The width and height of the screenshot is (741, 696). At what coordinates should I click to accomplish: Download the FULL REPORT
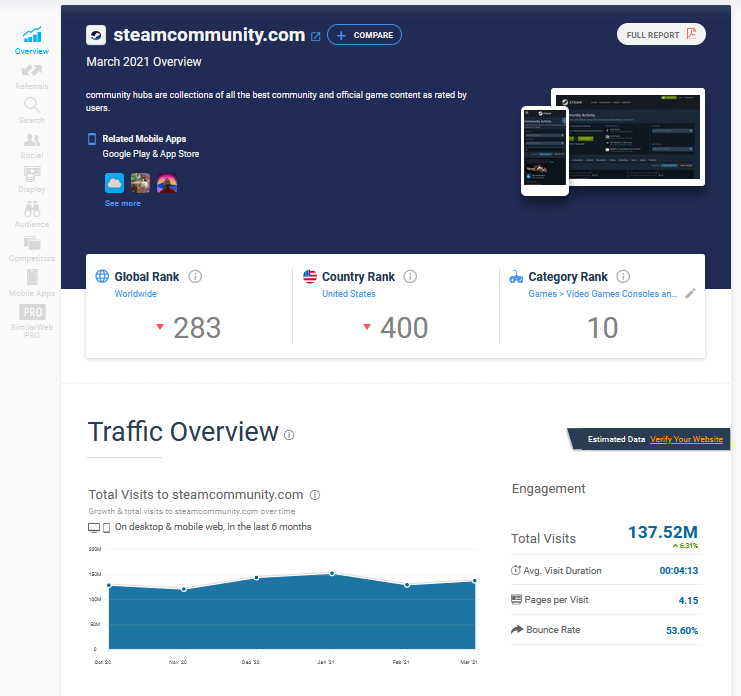point(661,34)
